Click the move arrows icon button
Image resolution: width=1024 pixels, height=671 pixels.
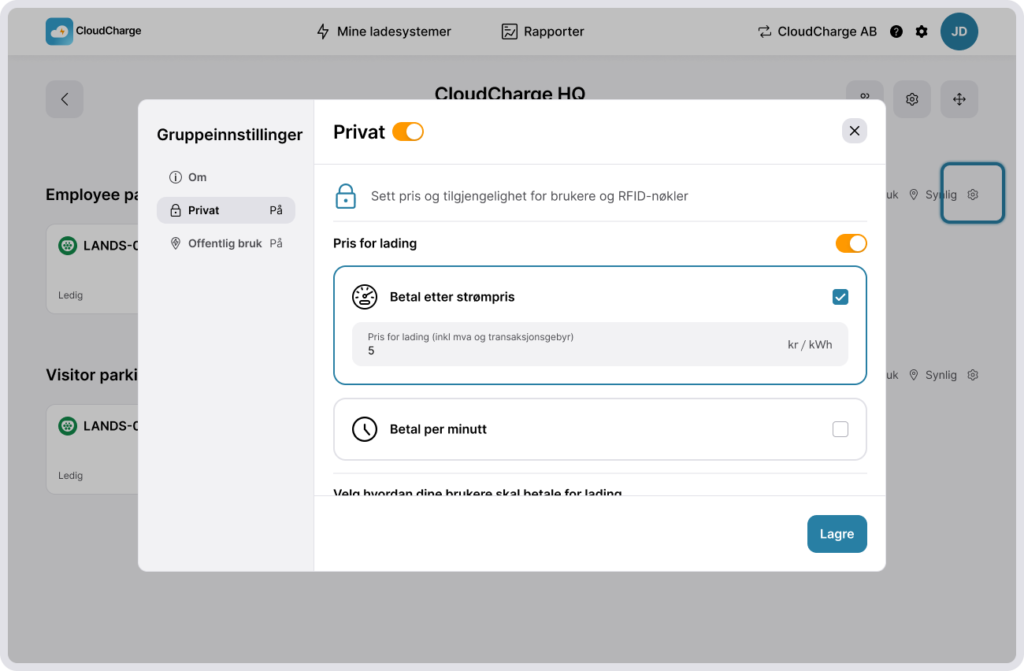[958, 99]
